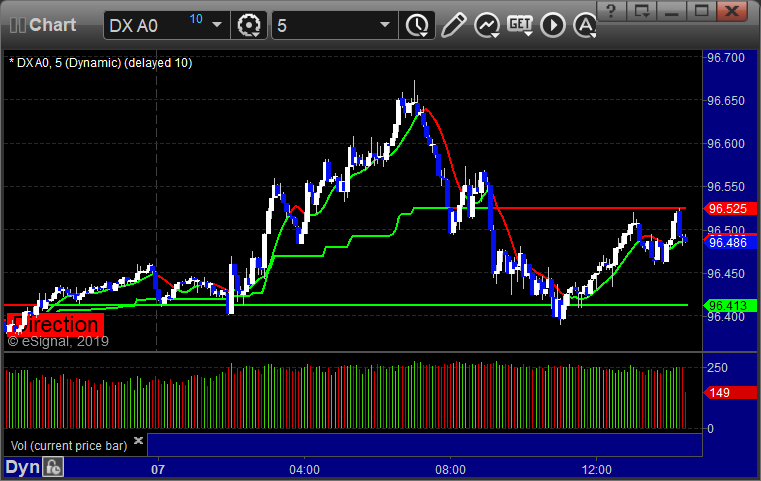
Task: Click the blue 96.486 price marker
Action: point(729,243)
